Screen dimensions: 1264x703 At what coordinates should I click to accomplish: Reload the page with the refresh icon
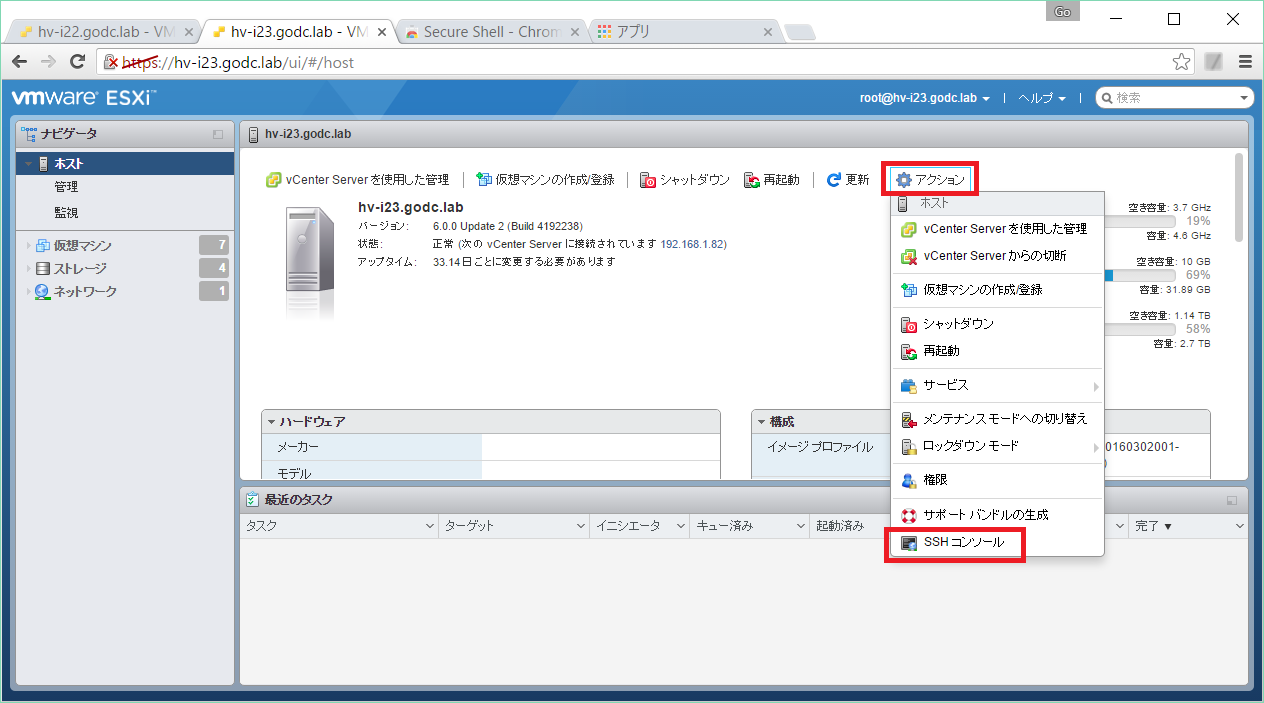tap(77, 62)
